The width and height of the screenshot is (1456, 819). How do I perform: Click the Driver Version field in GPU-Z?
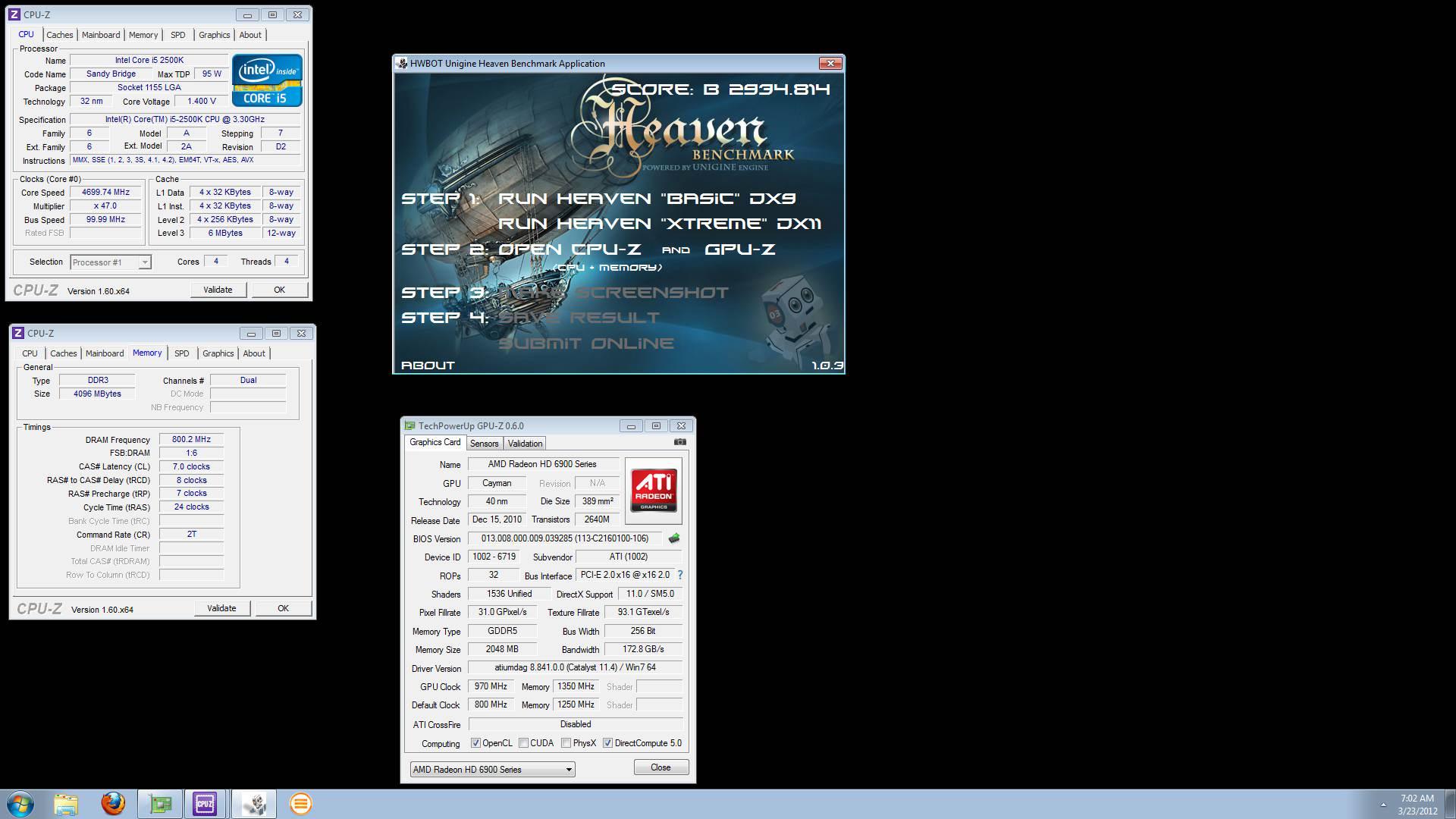[x=575, y=668]
